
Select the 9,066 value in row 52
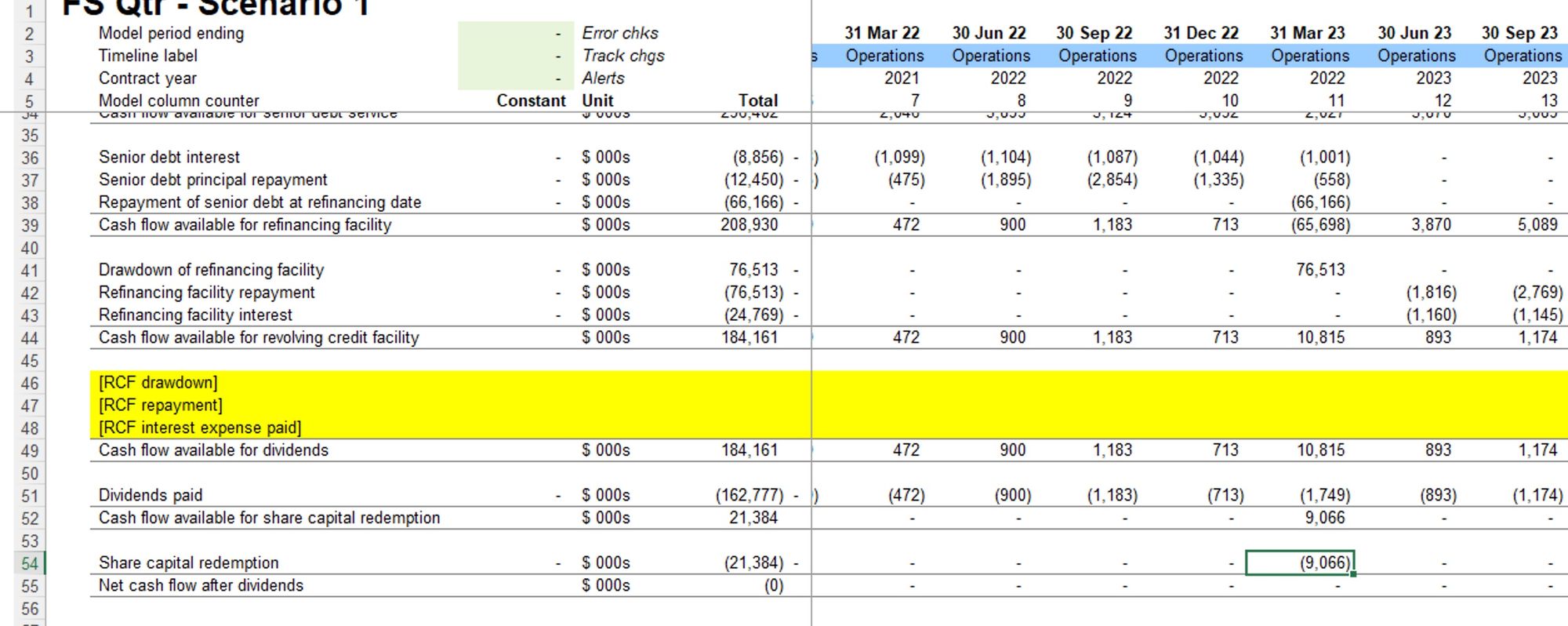(x=1325, y=518)
